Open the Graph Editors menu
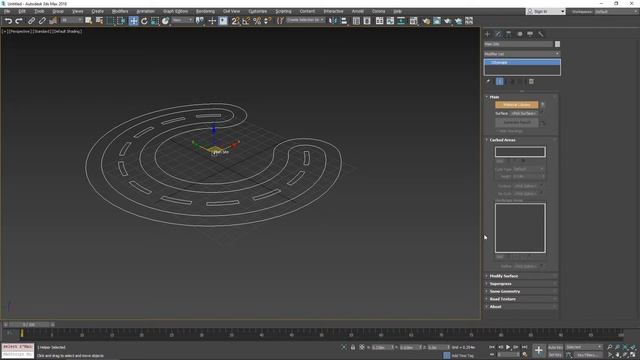Screen dimensions: 640x360 coord(176,11)
